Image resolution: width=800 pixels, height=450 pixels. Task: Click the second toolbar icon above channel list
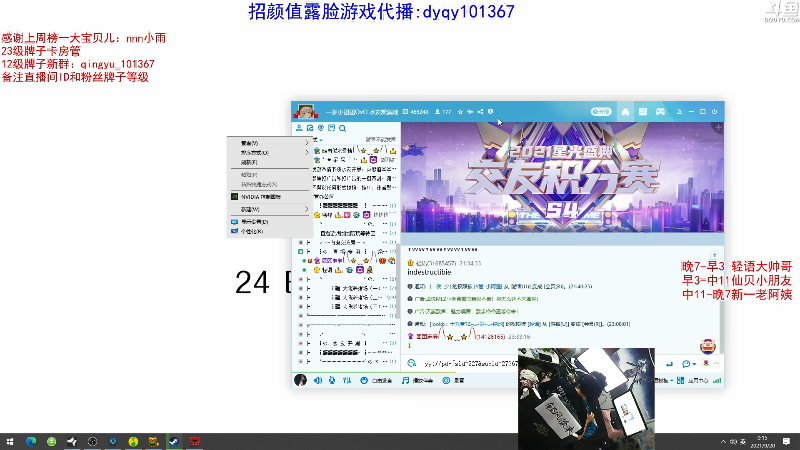pyautogui.click(x=310, y=128)
